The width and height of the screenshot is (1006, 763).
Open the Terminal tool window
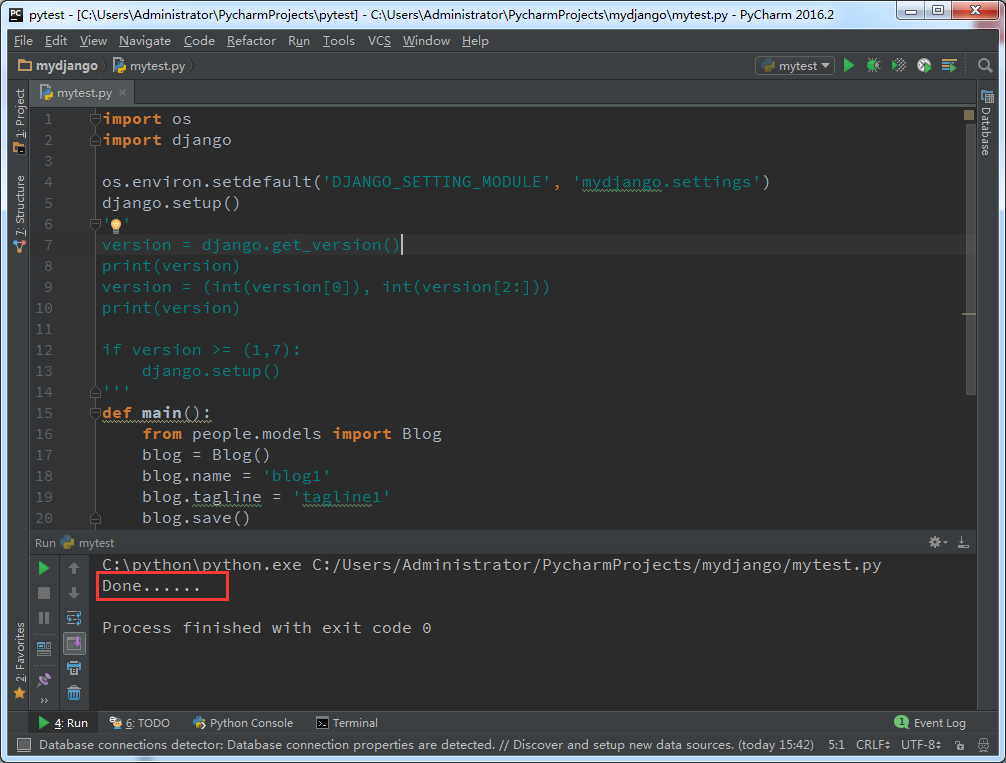click(347, 723)
